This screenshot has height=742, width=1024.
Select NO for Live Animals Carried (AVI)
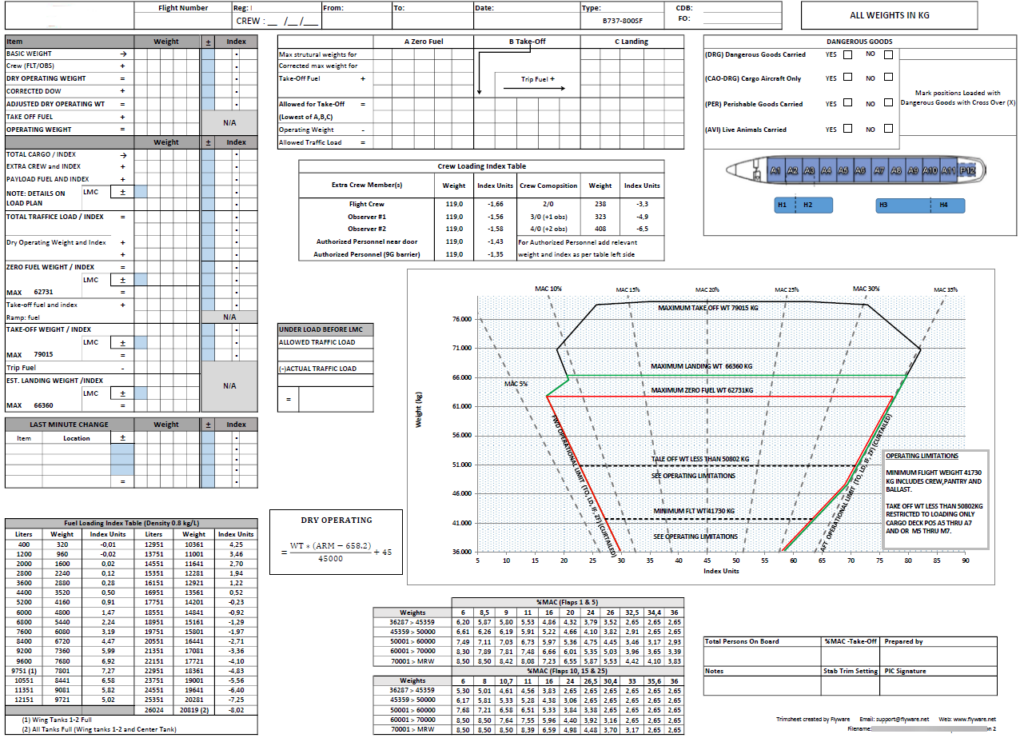tap(888, 129)
